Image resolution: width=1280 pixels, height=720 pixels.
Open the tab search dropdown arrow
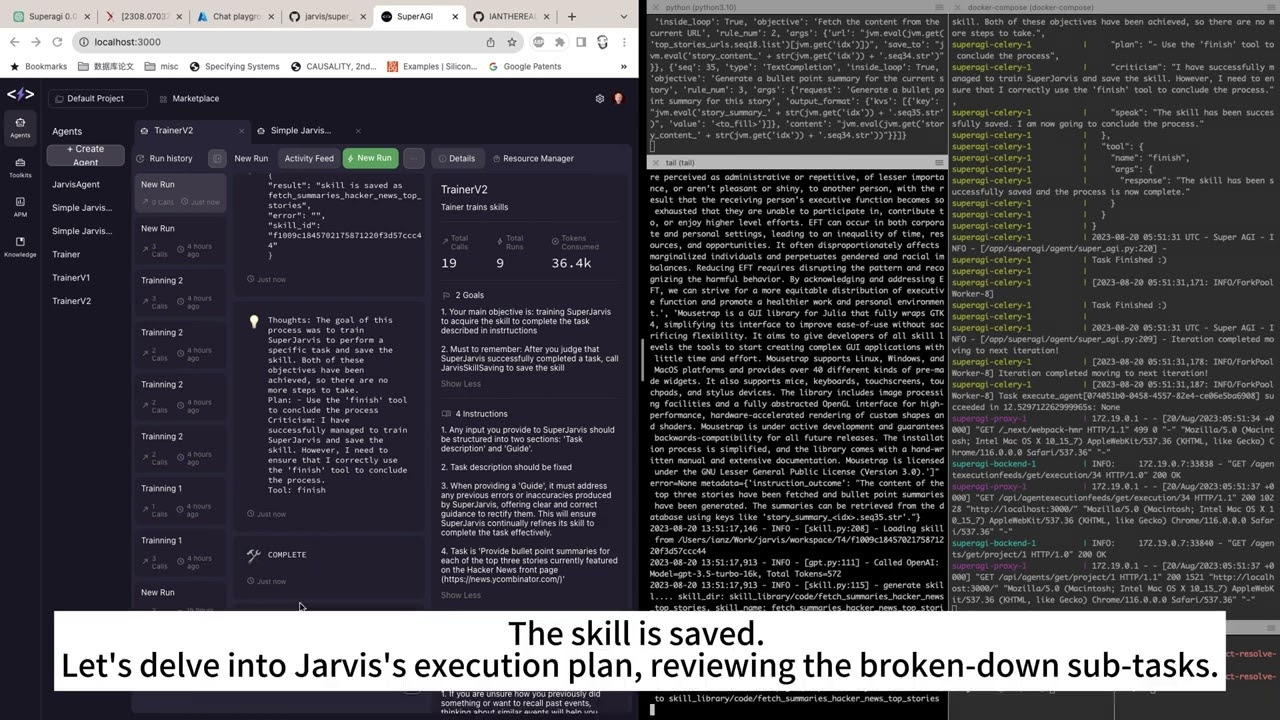(623, 17)
